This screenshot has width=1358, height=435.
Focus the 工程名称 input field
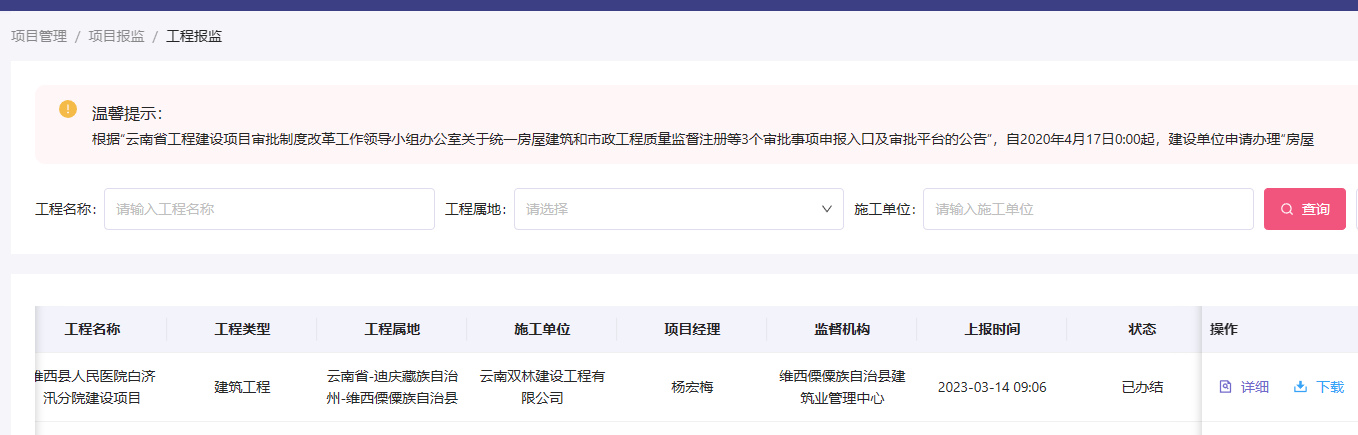(x=269, y=209)
